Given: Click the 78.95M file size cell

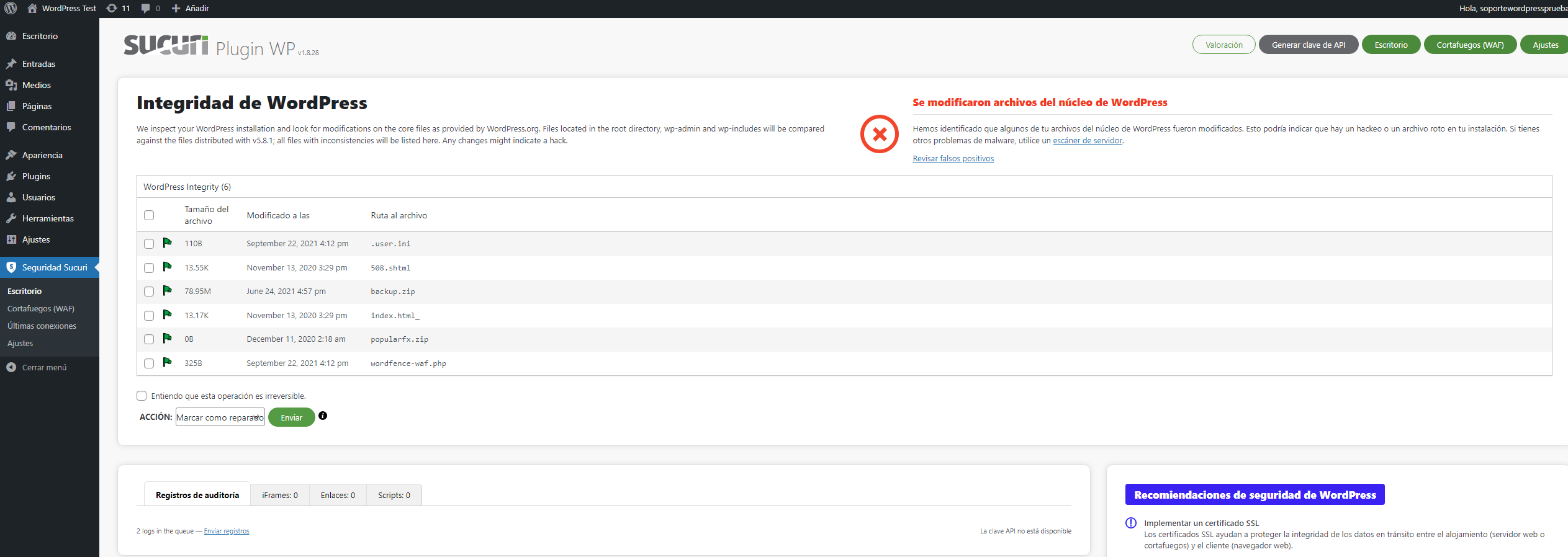Looking at the screenshot, I should click(197, 292).
